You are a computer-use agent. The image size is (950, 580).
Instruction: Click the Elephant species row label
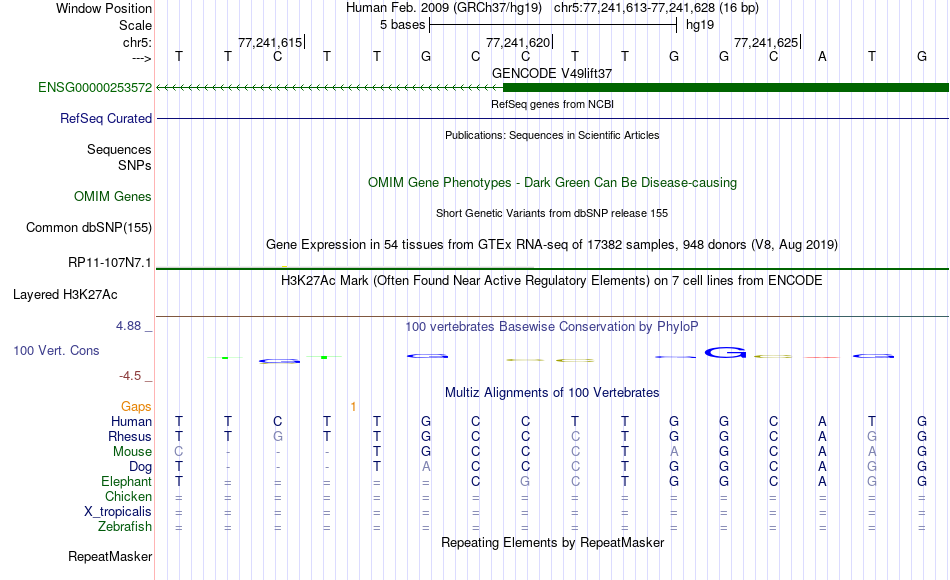(126, 481)
